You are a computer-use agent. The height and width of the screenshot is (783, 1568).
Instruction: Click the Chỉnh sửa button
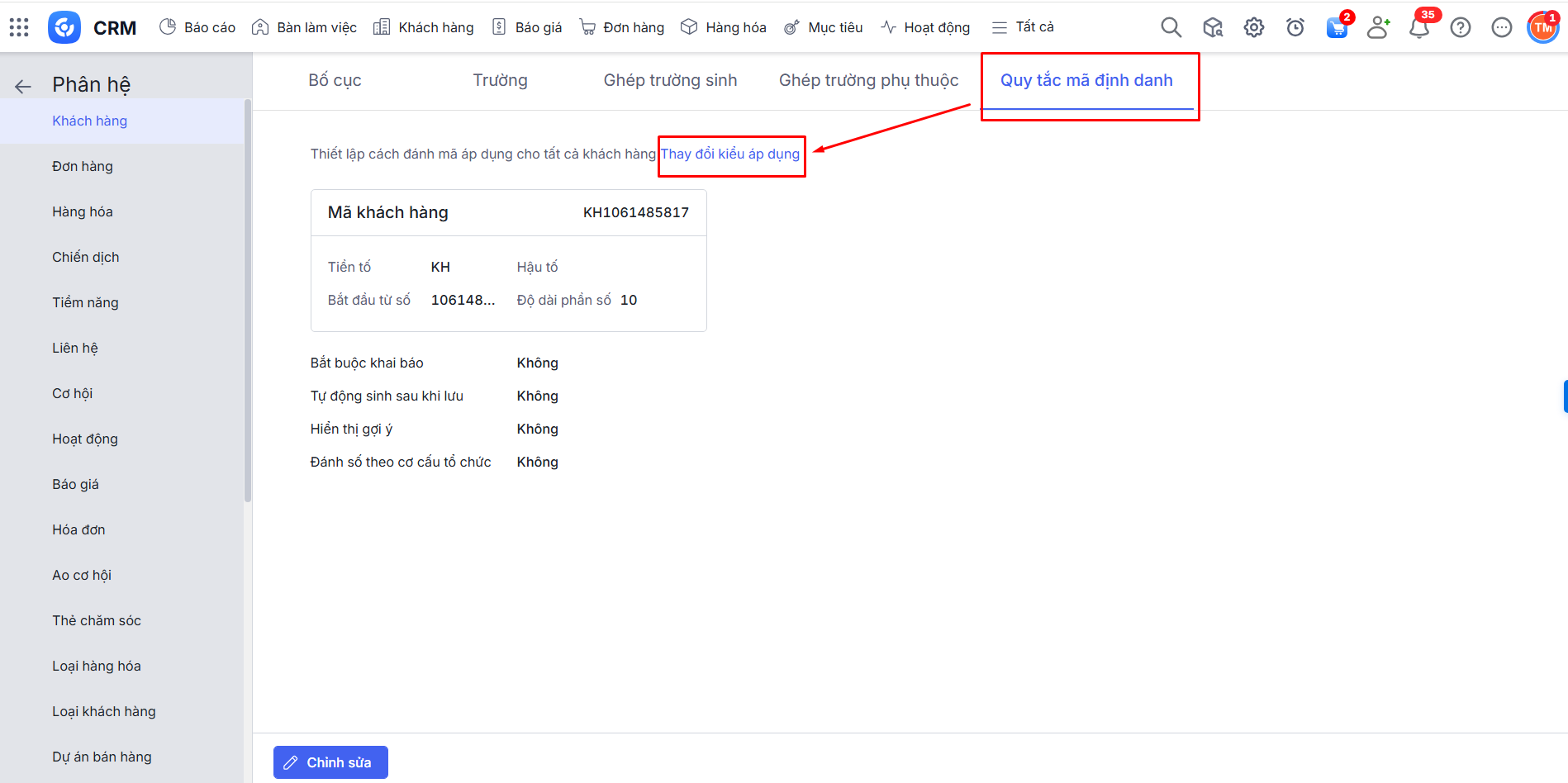point(330,762)
